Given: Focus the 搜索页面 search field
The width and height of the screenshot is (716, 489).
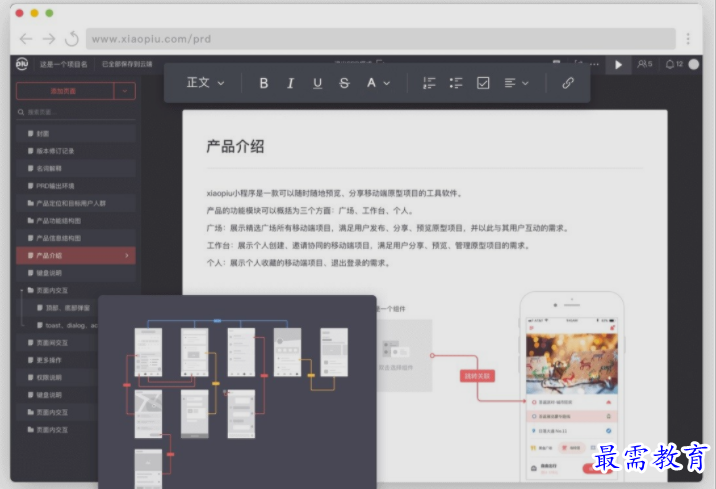Looking at the screenshot, I should click(x=76, y=112).
